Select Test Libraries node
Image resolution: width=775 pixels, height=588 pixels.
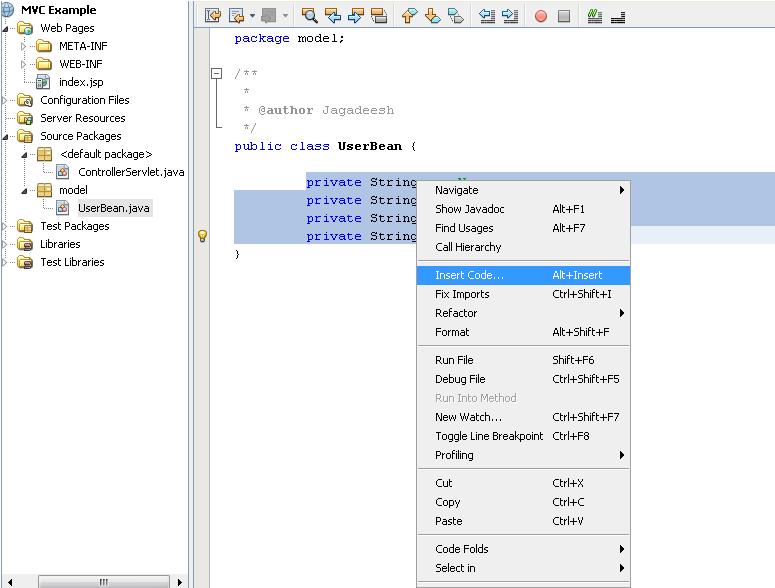[x=72, y=262]
